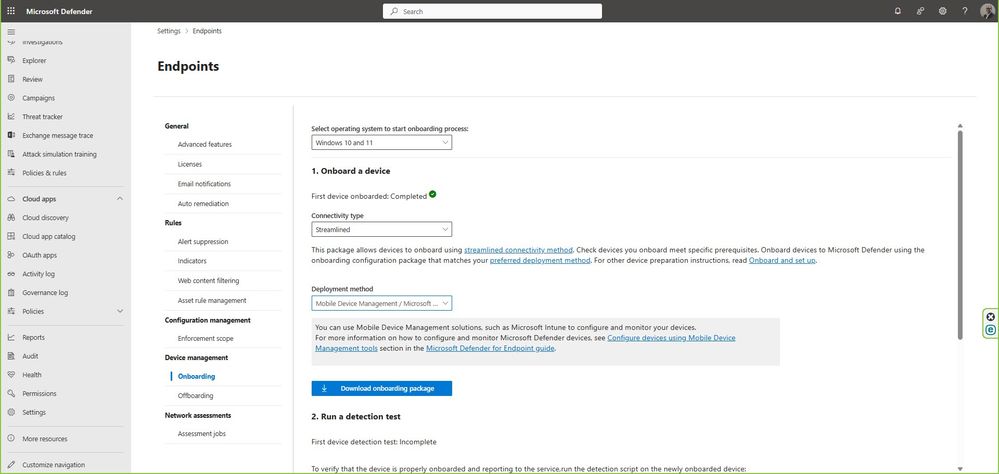Click Download onboarding package button
999x474 pixels.
(x=382, y=388)
